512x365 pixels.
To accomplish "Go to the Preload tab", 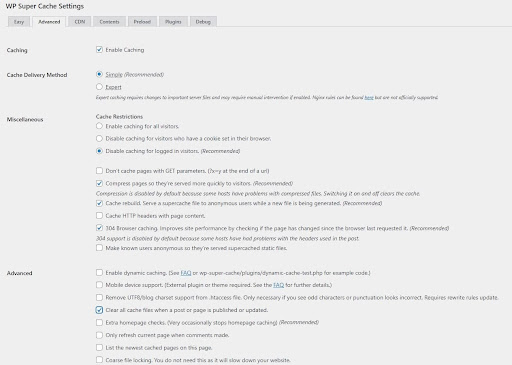I will (x=142, y=22).
